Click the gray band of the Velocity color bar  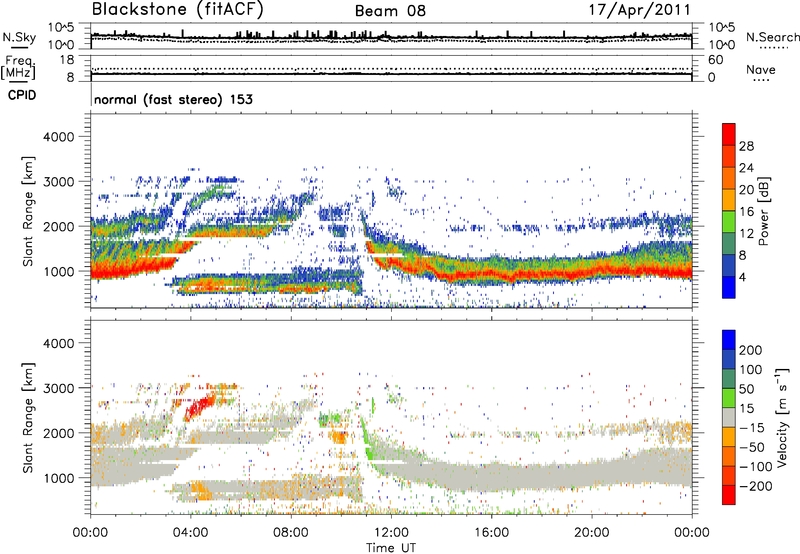[729, 417]
